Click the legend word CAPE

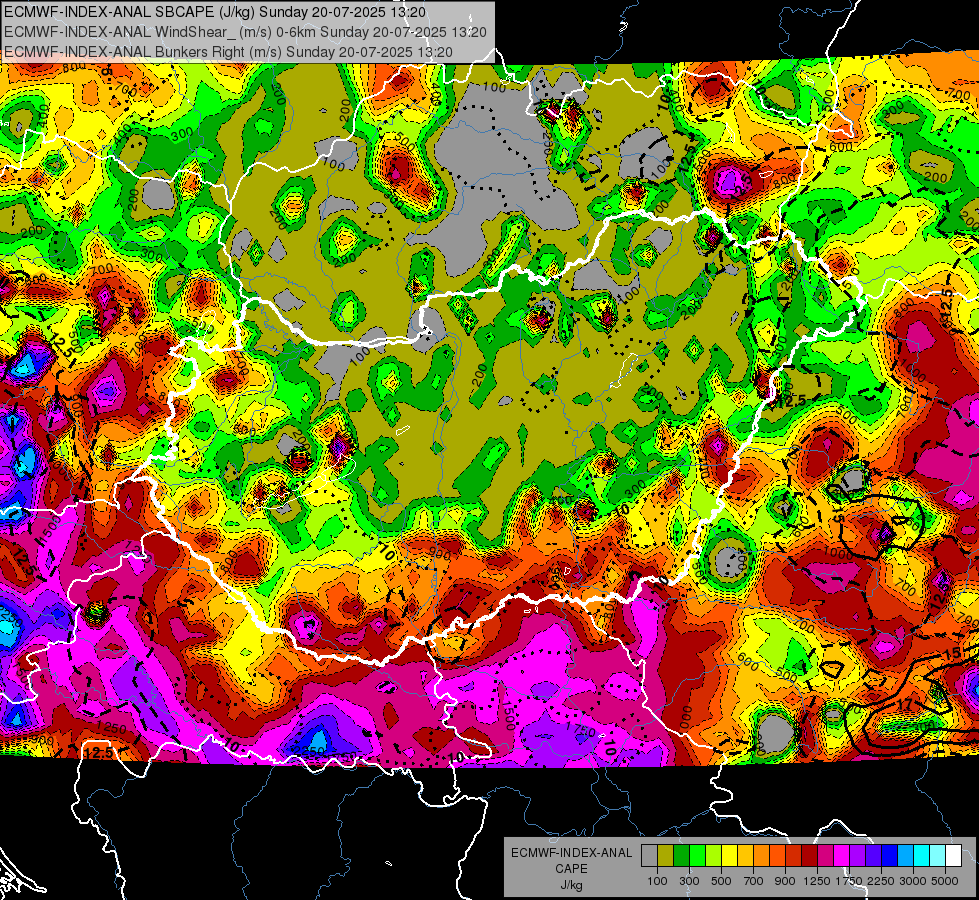coord(571,868)
